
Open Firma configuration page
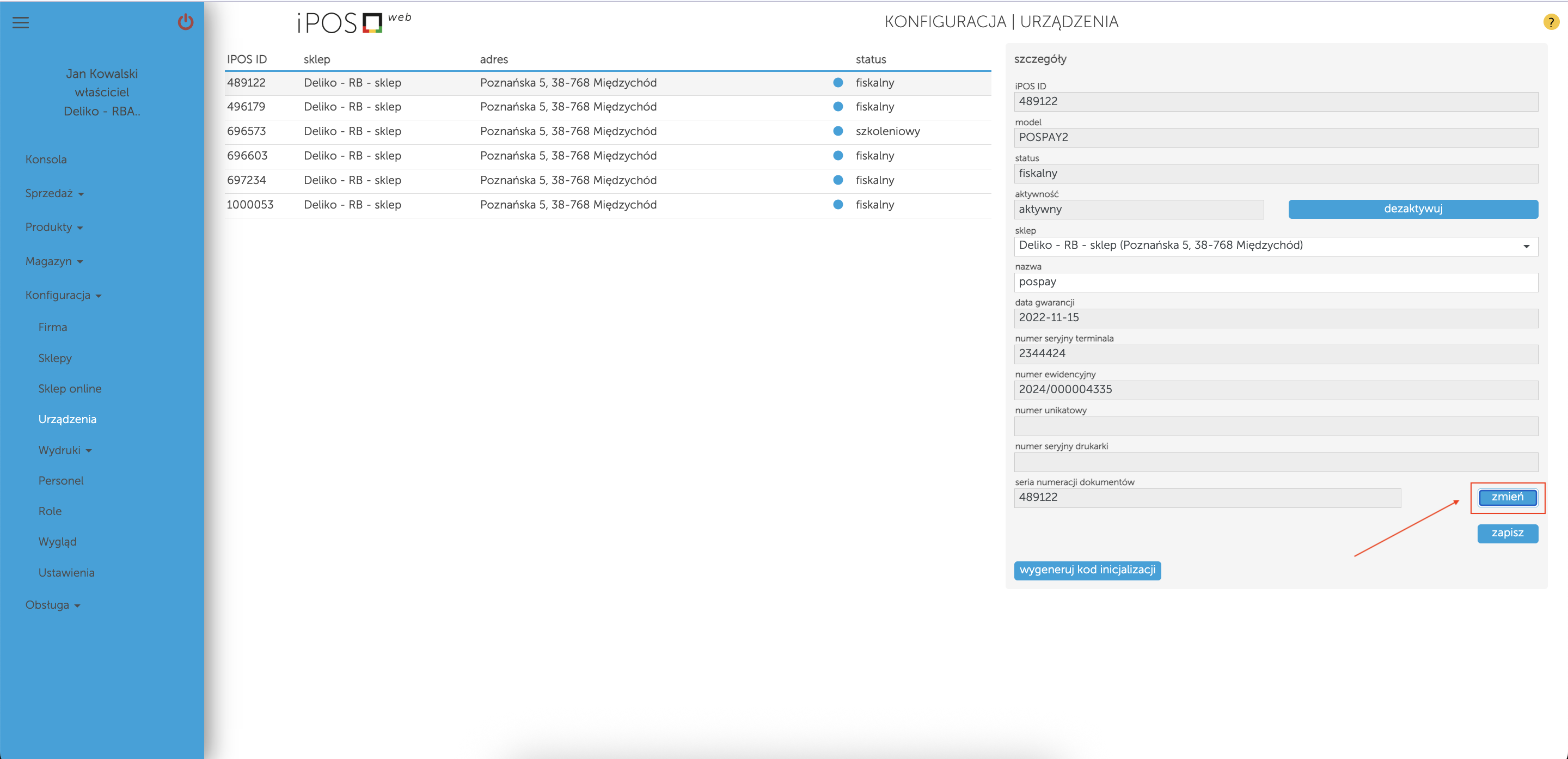[x=53, y=327]
